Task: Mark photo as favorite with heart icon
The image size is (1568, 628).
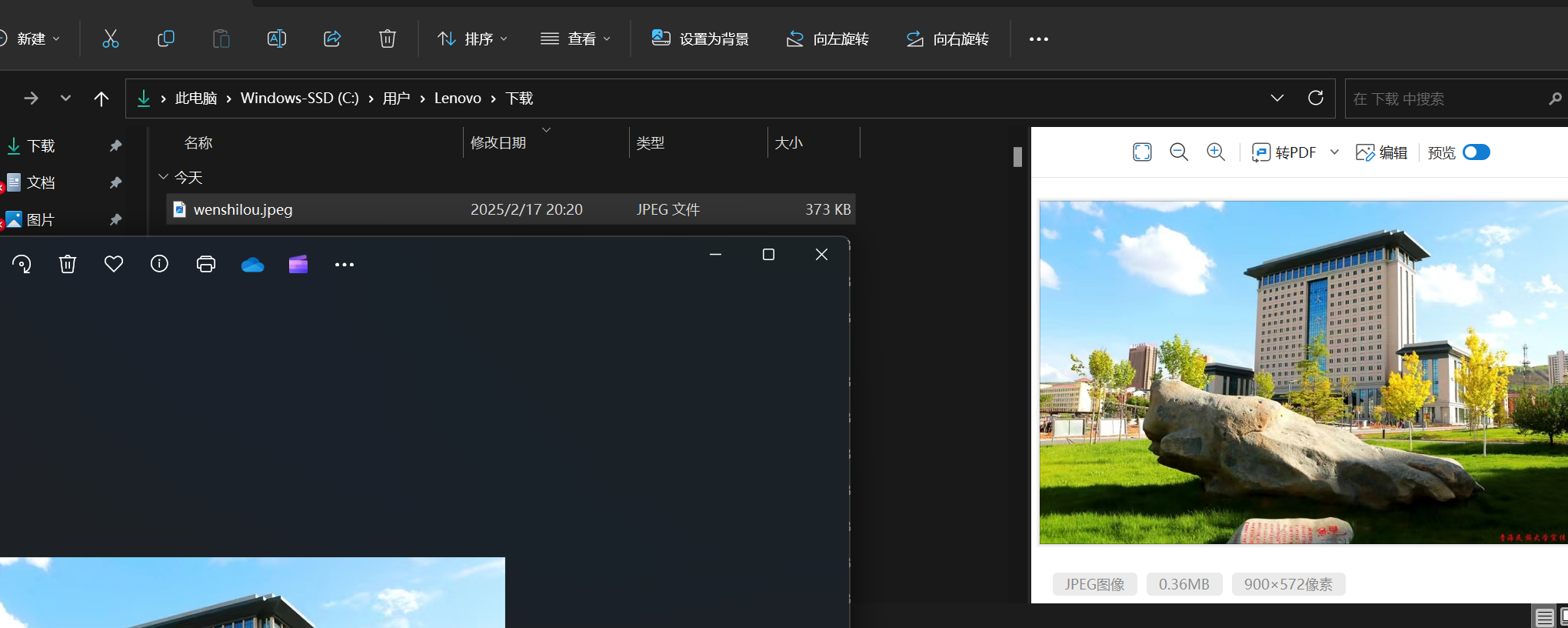Action: (x=114, y=264)
